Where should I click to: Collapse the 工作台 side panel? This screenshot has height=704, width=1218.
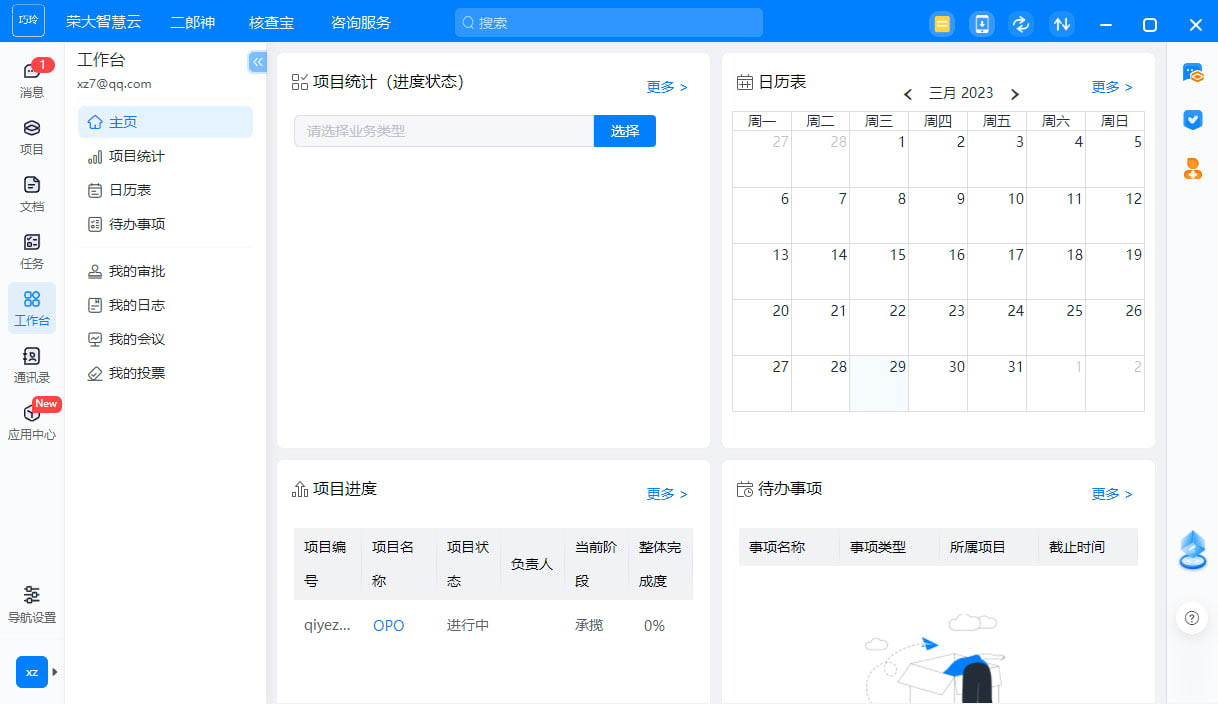click(x=257, y=62)
